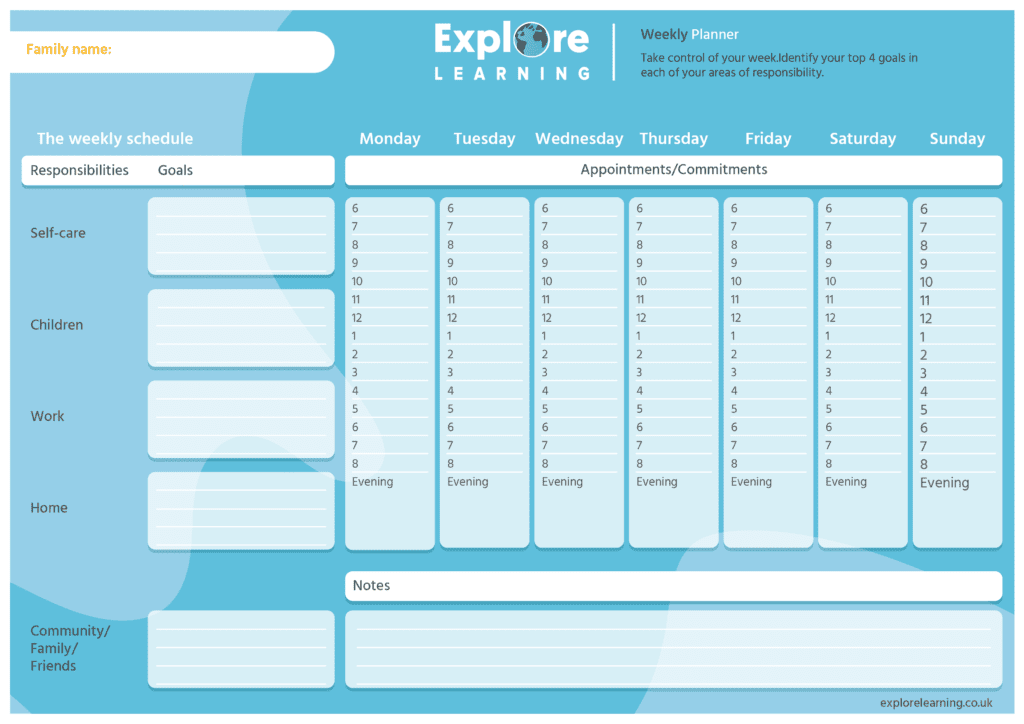The height and width of the screenshot is (724, 1024).
Task: Click the Responsibilities header label
Action: click(79, 170)
